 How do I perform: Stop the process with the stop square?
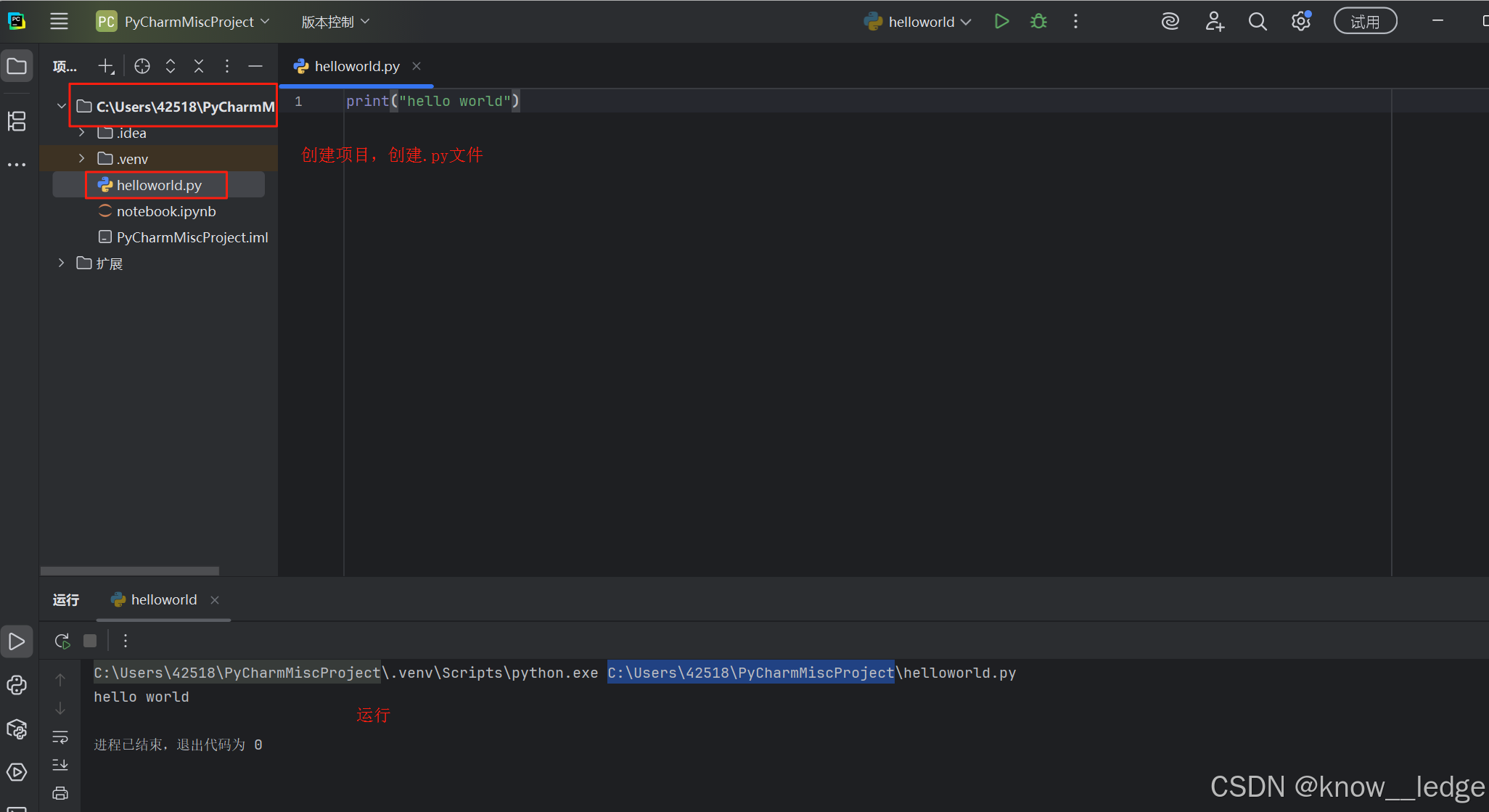tap(90, 641)
